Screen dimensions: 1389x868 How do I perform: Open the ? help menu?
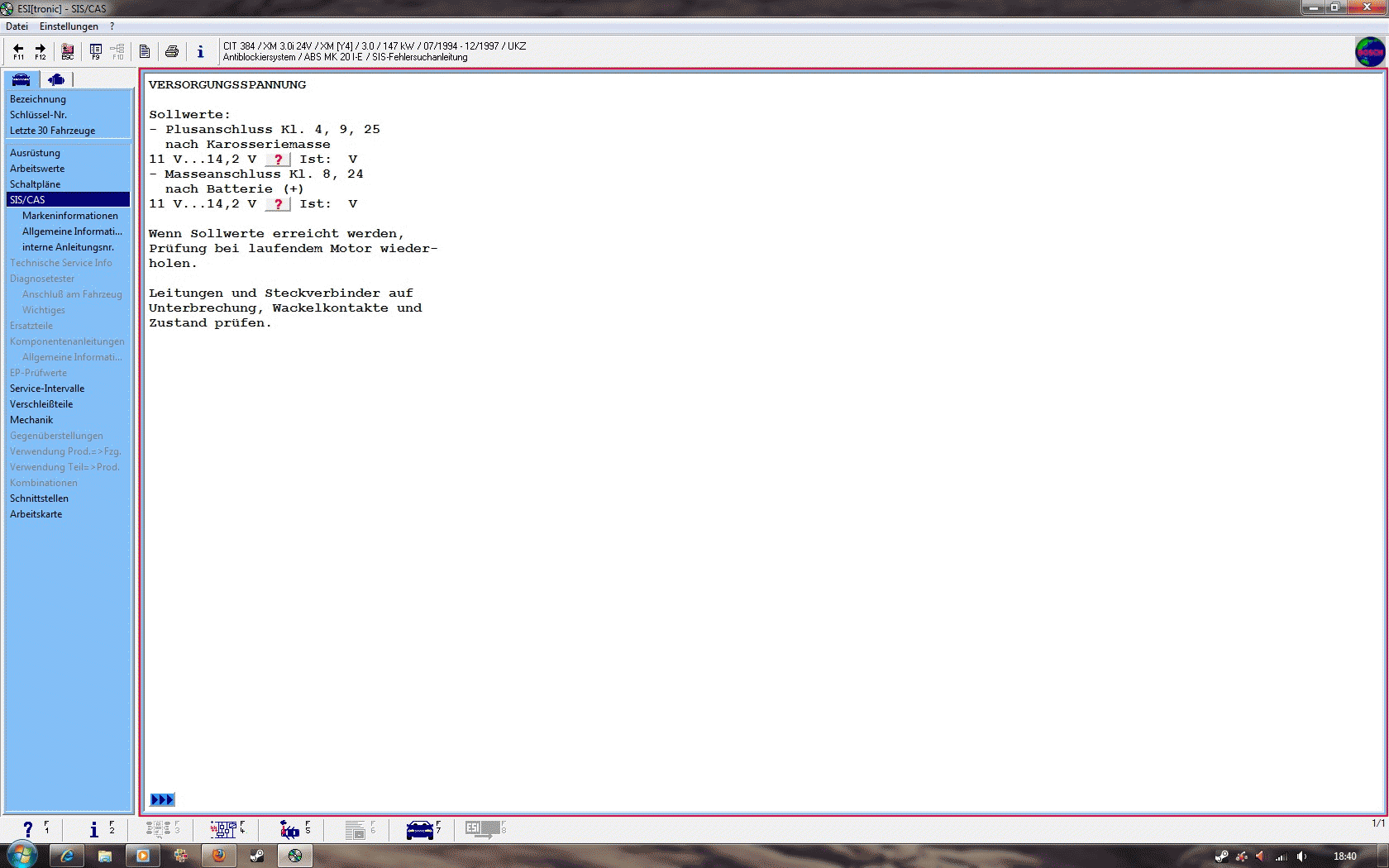pos(112,26)
